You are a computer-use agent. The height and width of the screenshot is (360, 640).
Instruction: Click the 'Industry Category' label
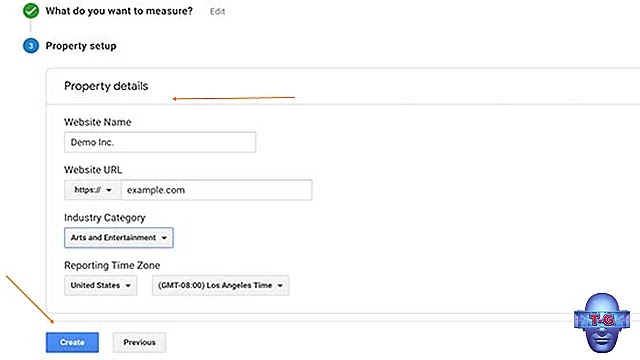tap(104, 218)
